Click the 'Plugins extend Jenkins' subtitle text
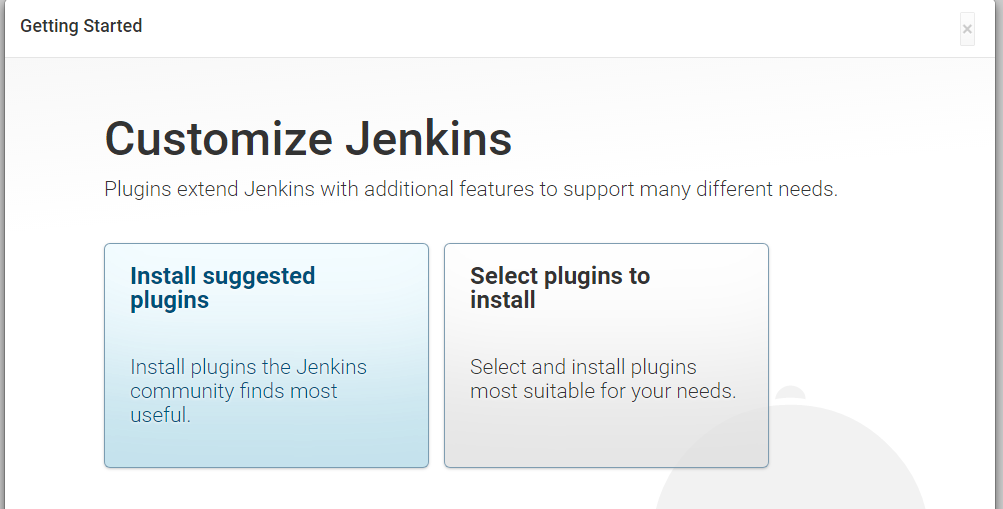This screenshot has height=509, width=1003. (x=470, y=189)
